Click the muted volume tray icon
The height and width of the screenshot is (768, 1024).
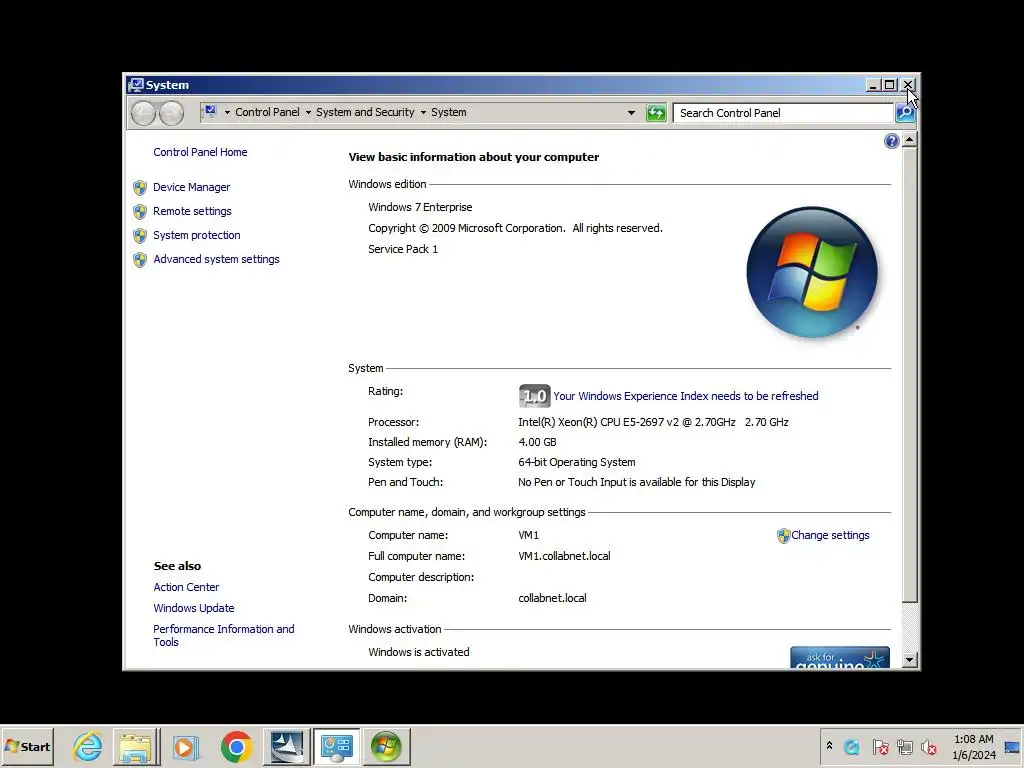pyautogui.click(x=929, y=746)
